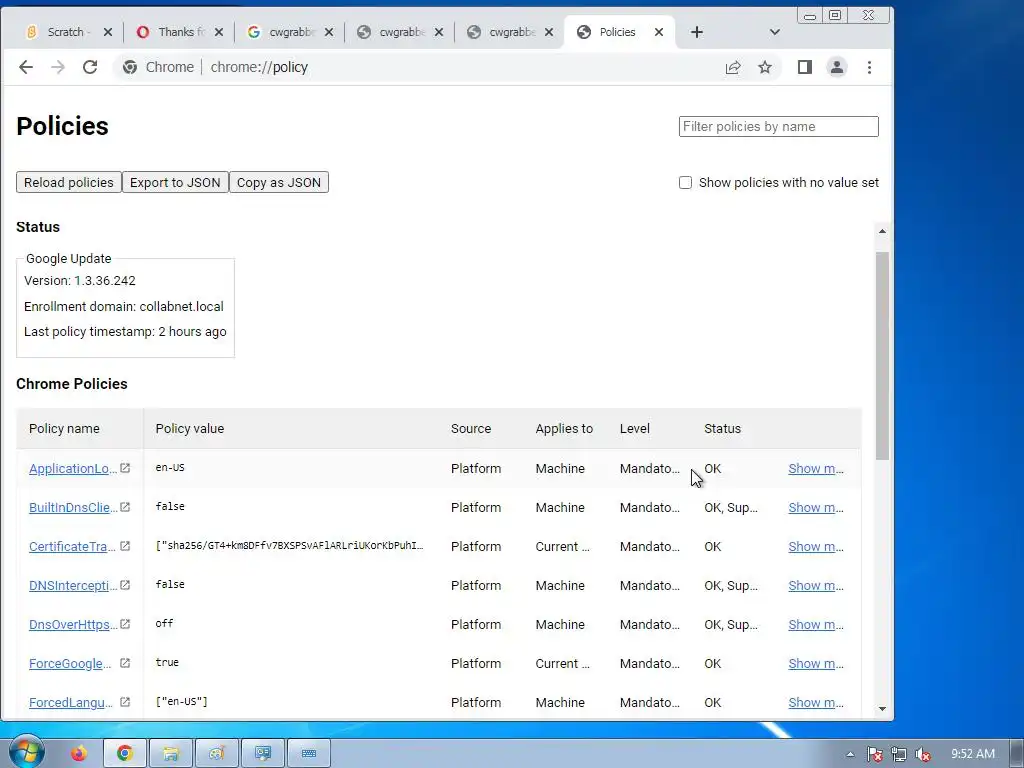The height and width of the screenshot is (768, 1024).
Task: Expand Show more for CertificateTra... row
Action: pos(816,547)
